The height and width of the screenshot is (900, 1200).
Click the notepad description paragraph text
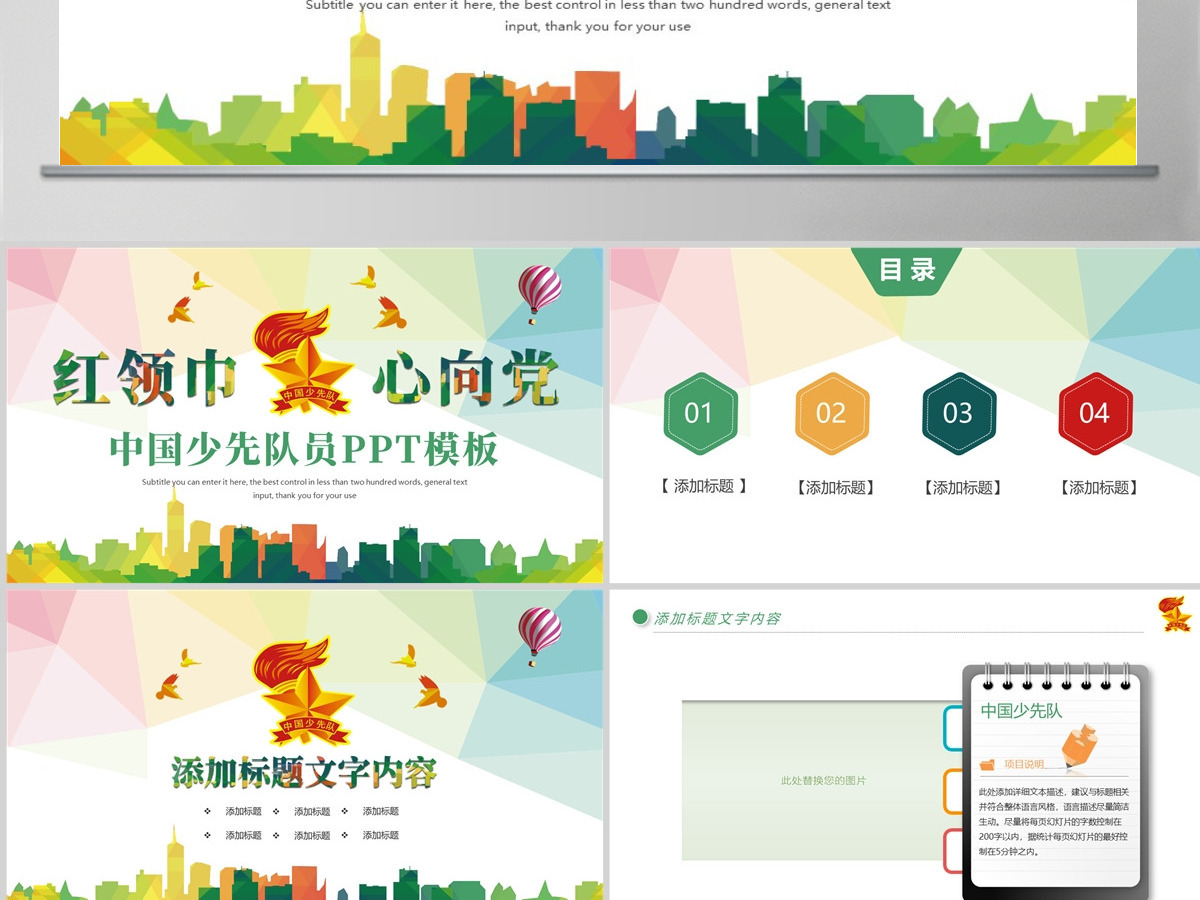tap(1054, 822)
